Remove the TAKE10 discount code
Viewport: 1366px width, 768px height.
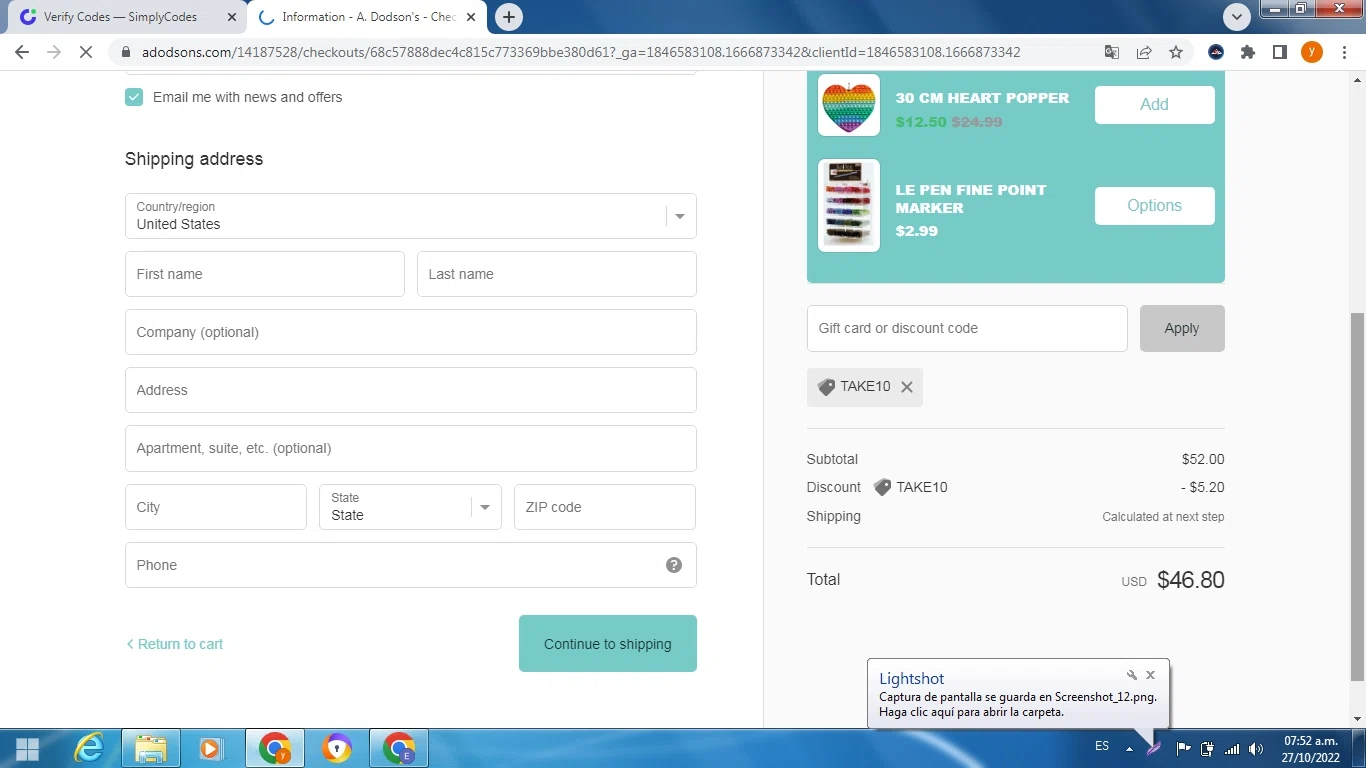point(907,387)
